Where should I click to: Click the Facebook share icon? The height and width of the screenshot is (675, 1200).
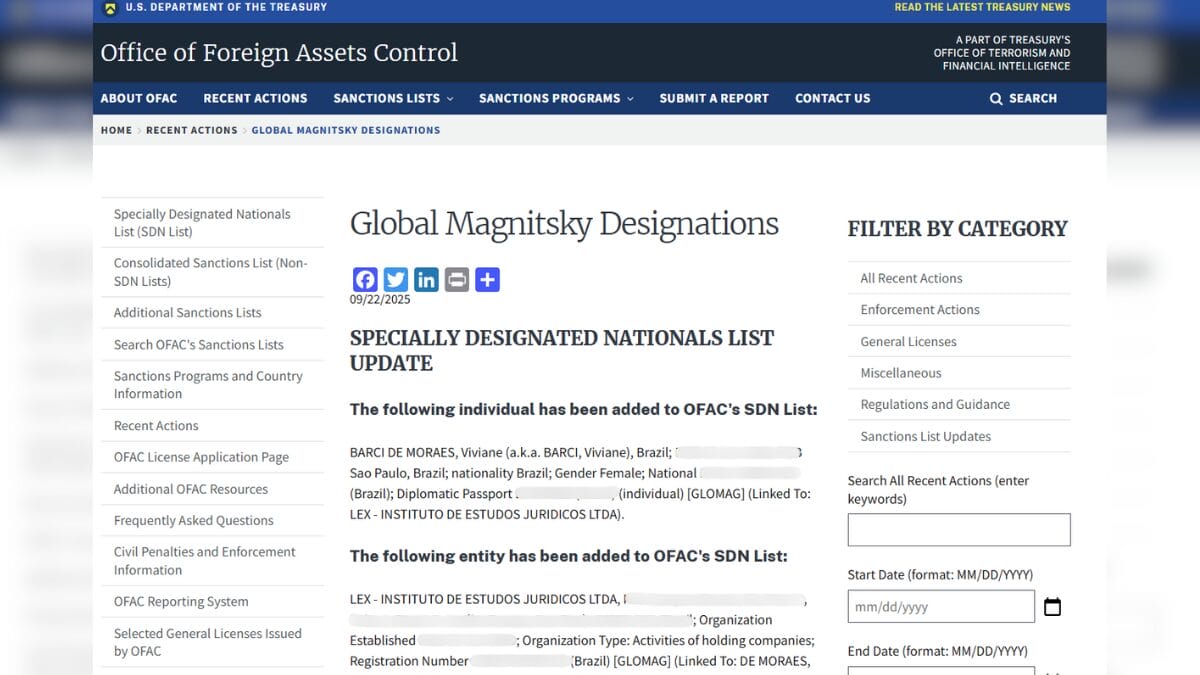(365, 280)
